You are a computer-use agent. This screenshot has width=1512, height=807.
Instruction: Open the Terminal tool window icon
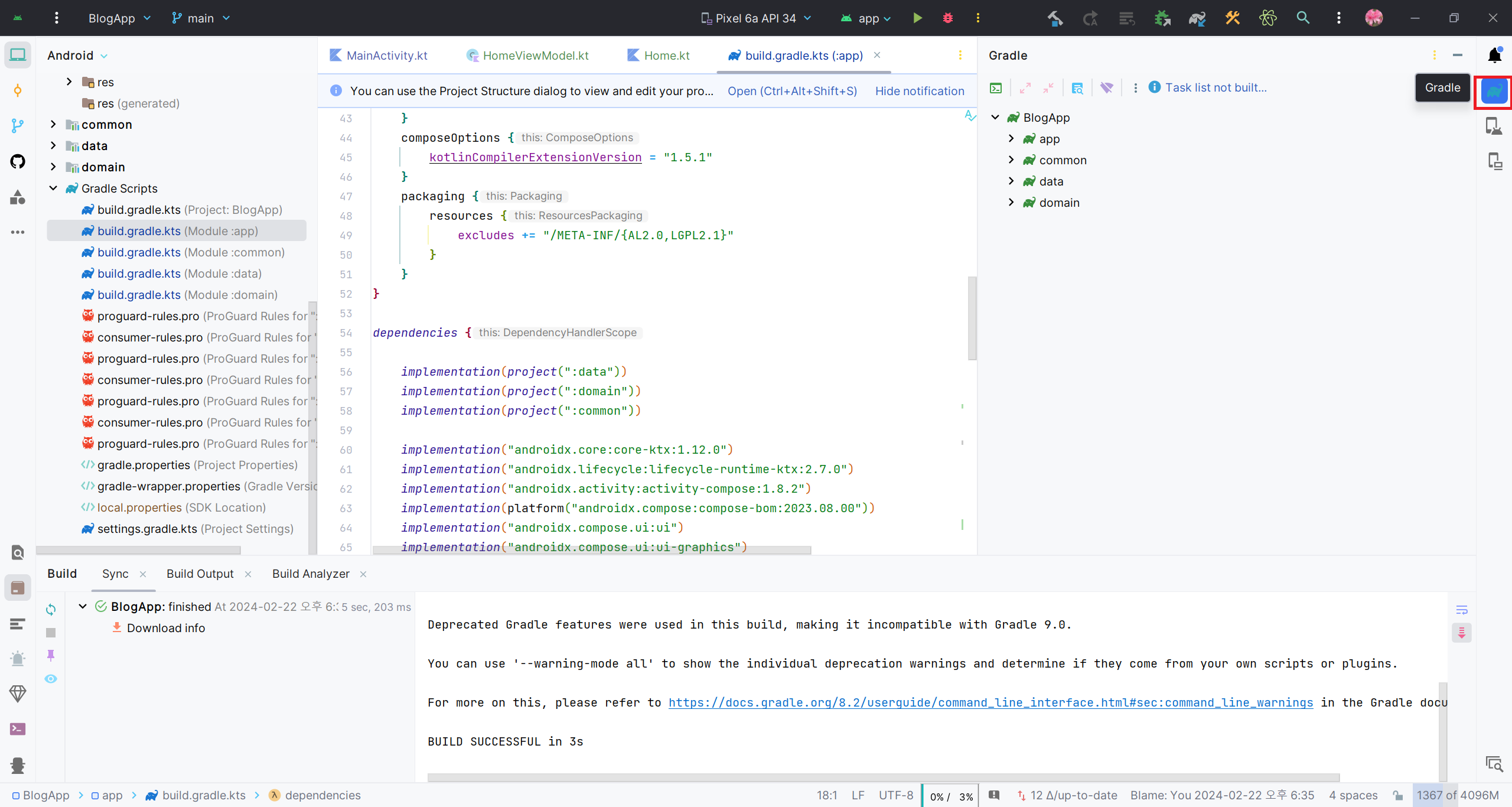pyautogui.click(x=18, y=729)
